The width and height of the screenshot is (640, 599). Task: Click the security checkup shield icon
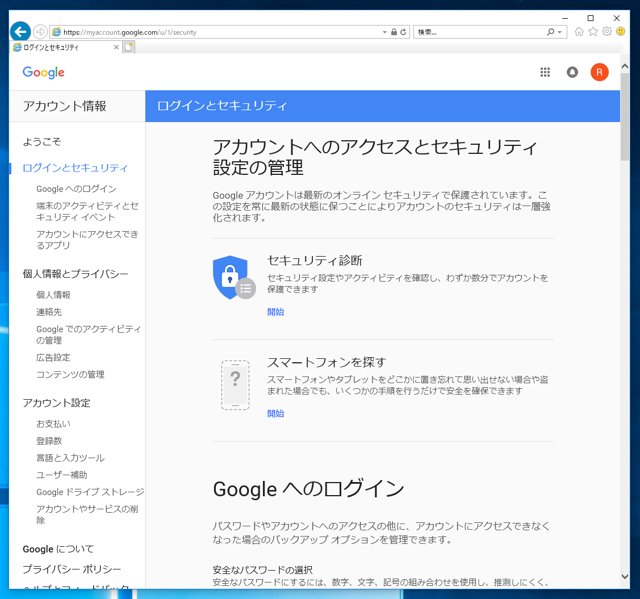[234, 277]
